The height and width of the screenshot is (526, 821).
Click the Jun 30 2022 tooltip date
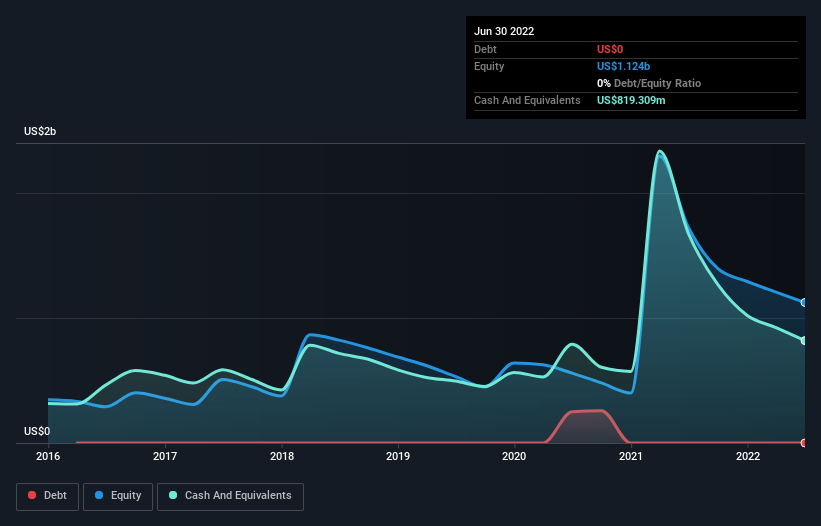[x=504, y=31]
